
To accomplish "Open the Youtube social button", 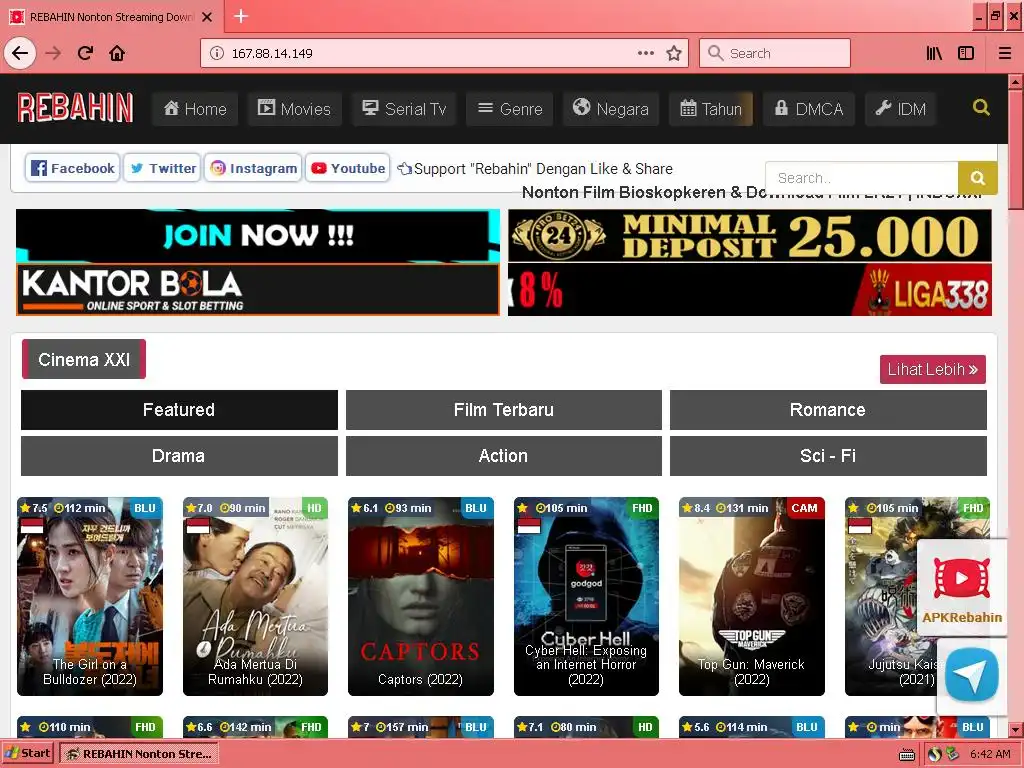I will click(x=347, y=168).
